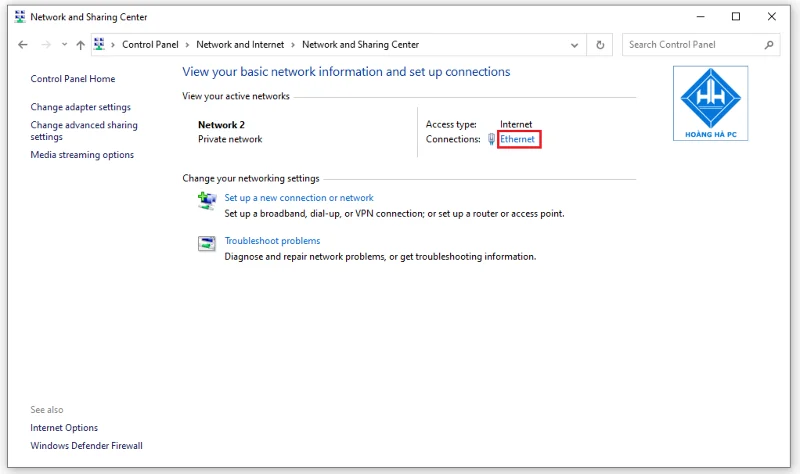Click the Network and Sharing Center title icon
This screenshot has height=474, width=800.
[20, 17]
